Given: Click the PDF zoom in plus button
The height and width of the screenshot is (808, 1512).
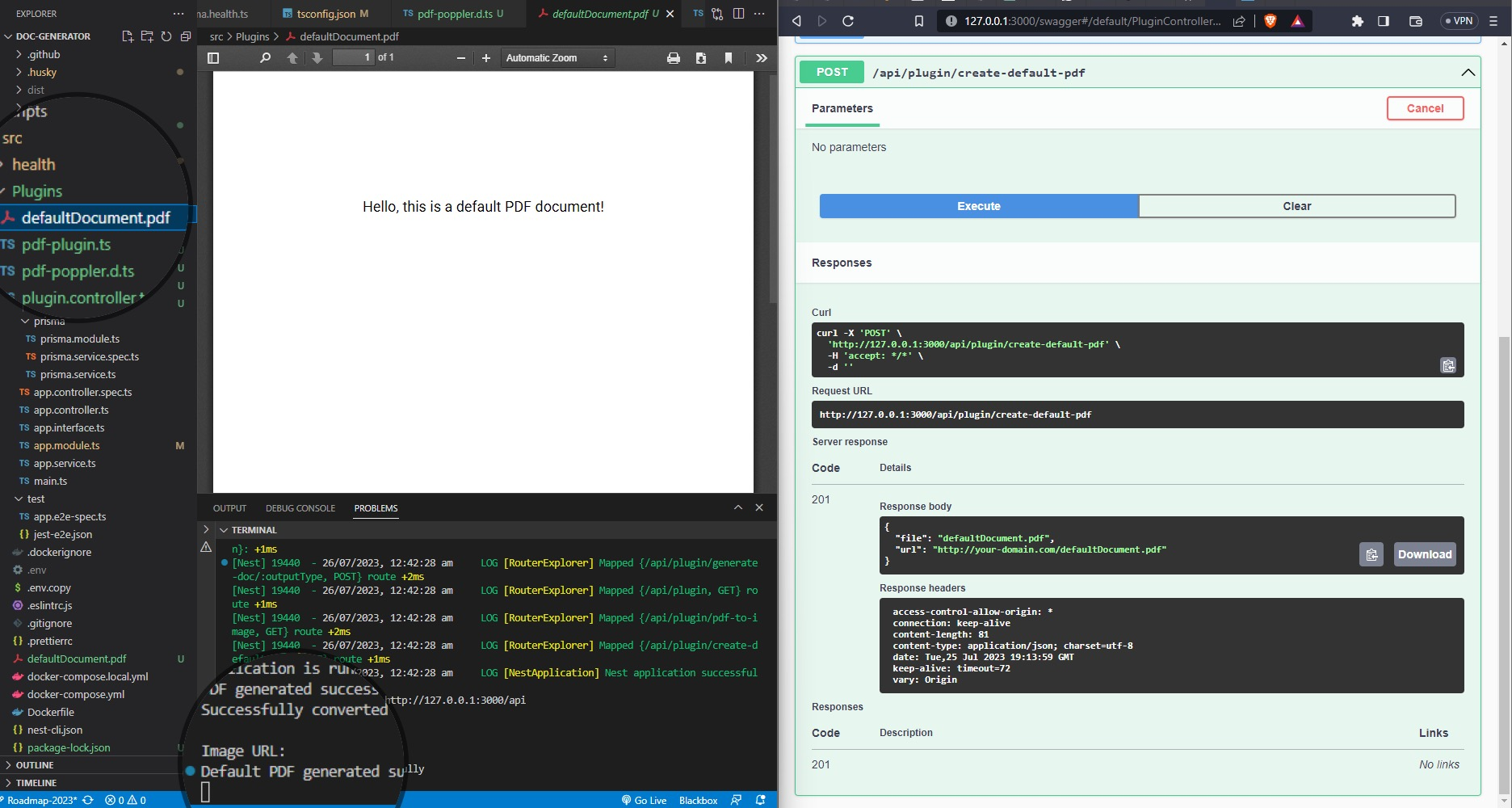Looking at the screenshot, I should (486, 58).
